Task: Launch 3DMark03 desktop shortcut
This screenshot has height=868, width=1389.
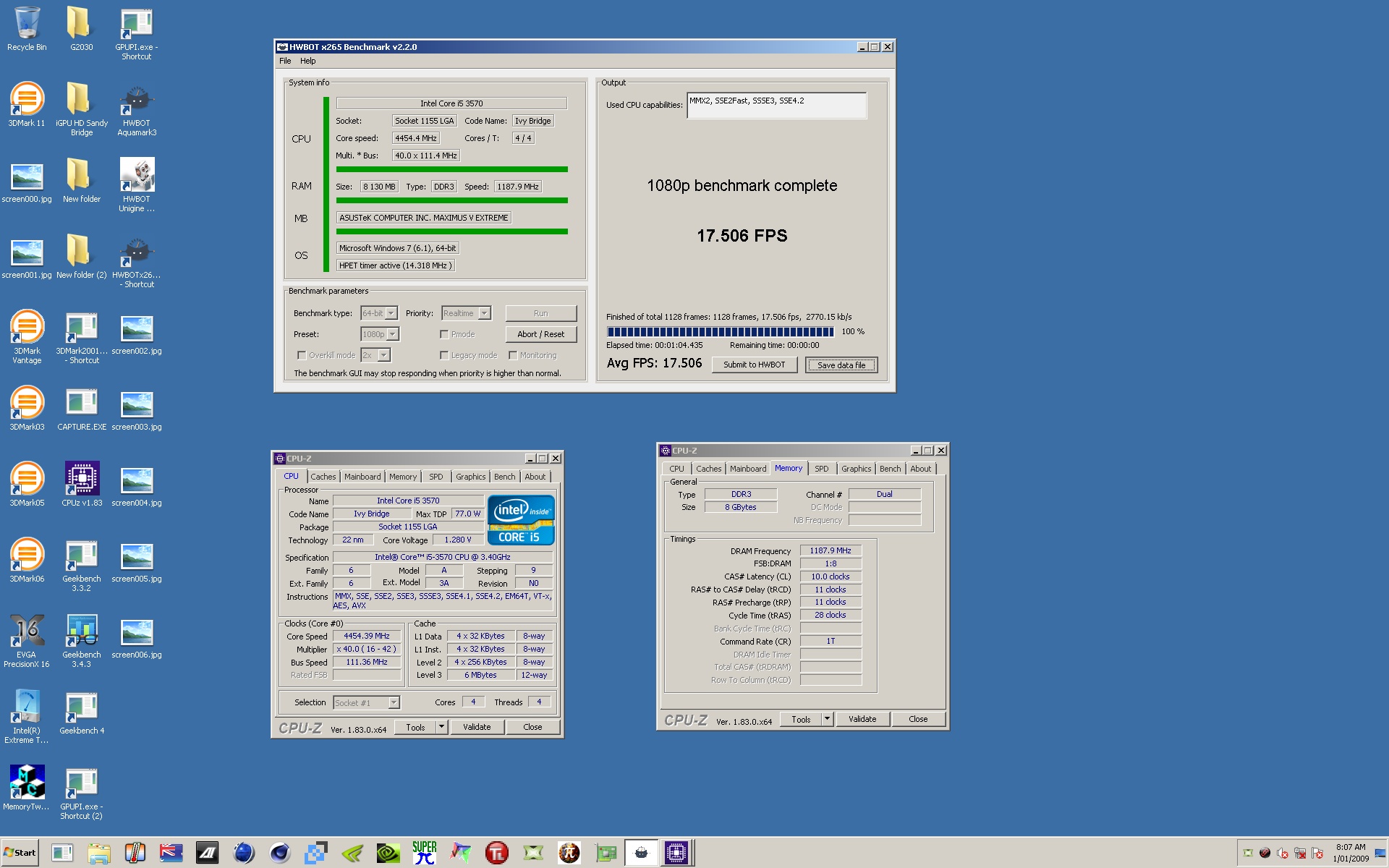Action: tap(27, 409)
